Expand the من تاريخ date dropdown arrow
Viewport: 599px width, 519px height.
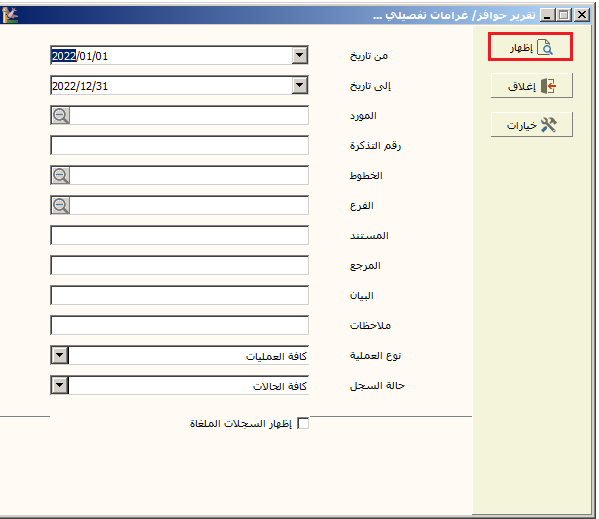[300, 55]
